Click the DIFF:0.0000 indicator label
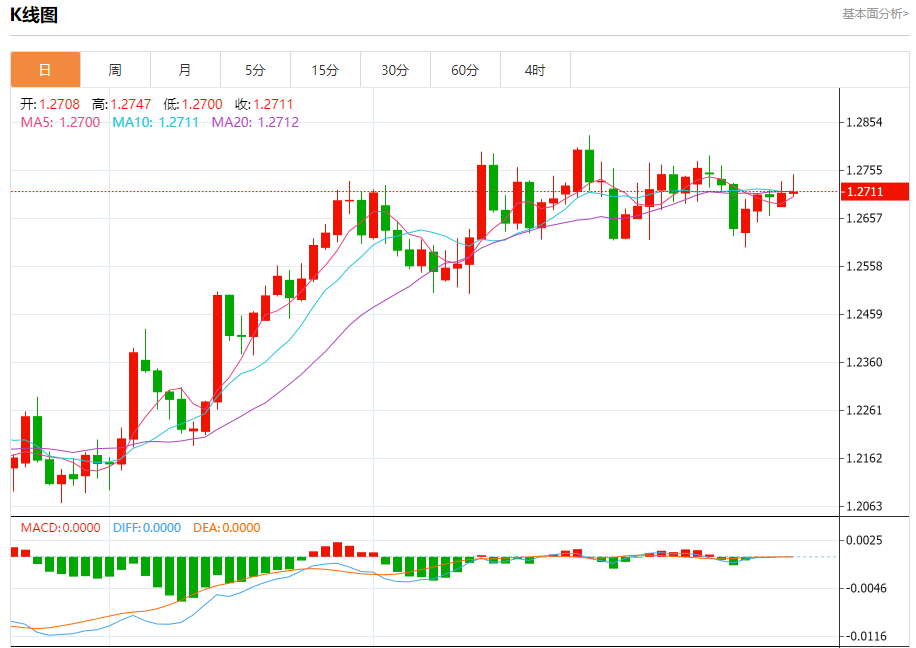The height and width of the screenshot is (648, 916). pos(147,528)
